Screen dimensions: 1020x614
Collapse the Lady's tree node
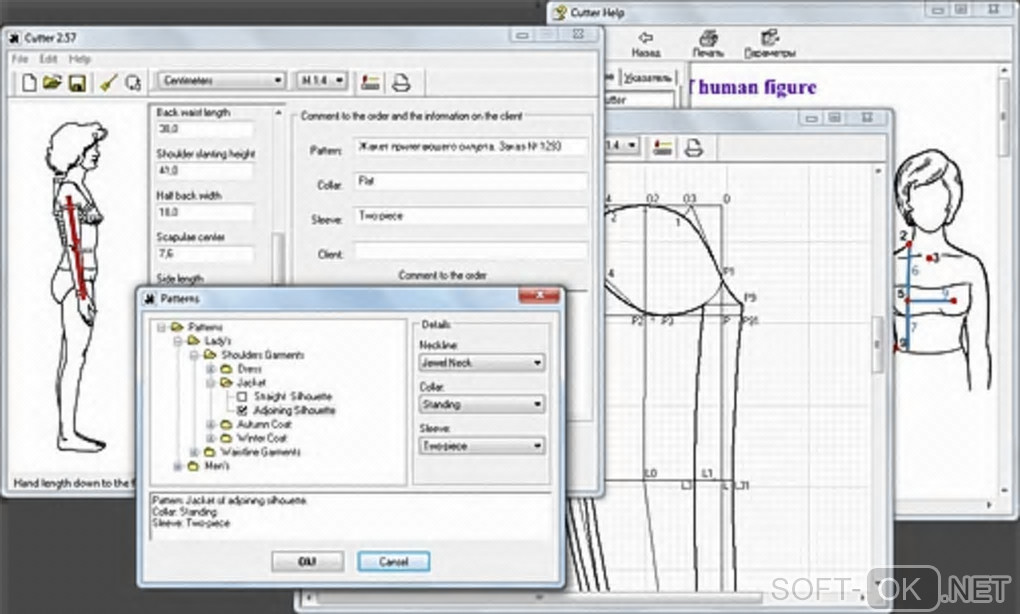178,341
